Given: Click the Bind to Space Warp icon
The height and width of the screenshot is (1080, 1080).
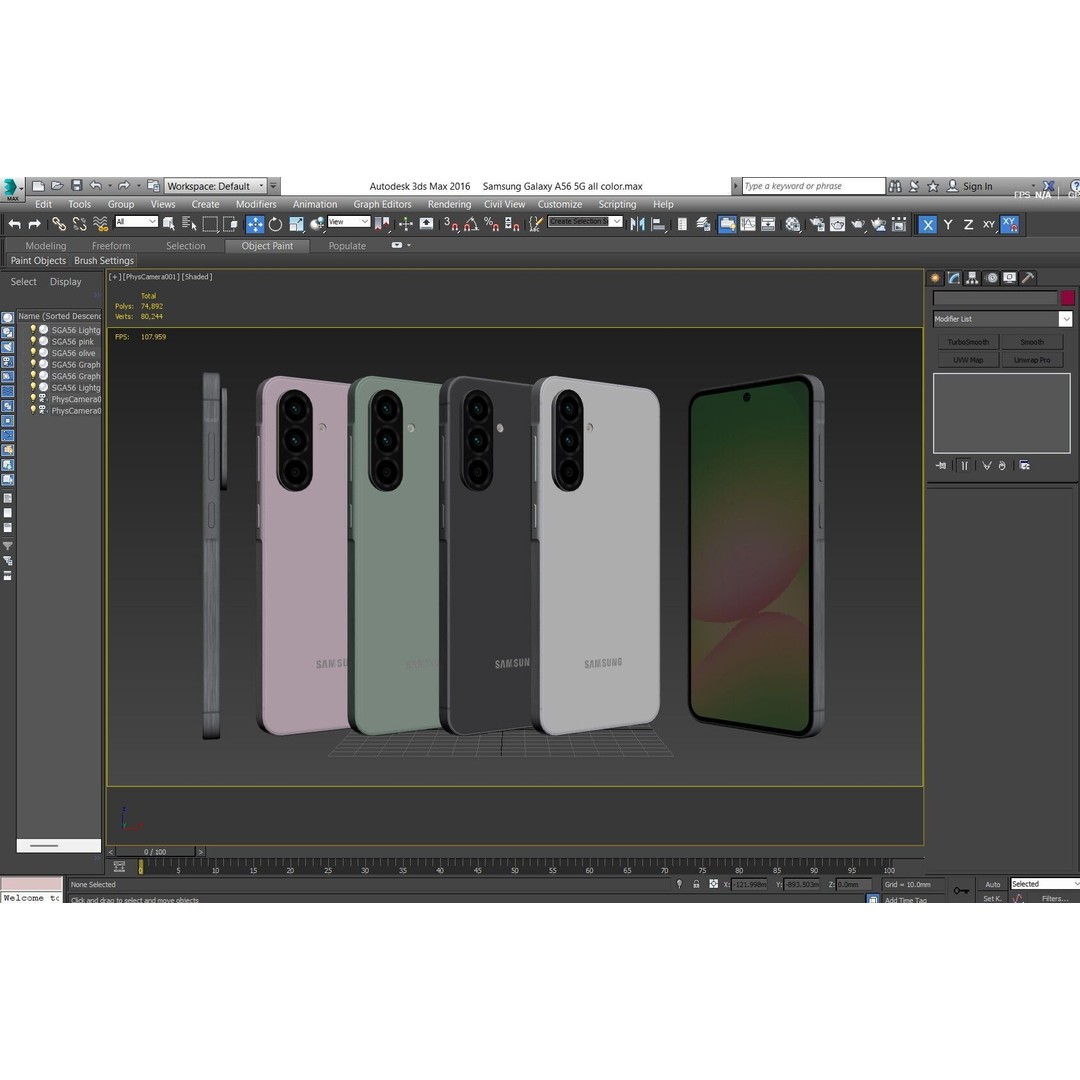Looking at the screenshot, I should click(101, 224).
